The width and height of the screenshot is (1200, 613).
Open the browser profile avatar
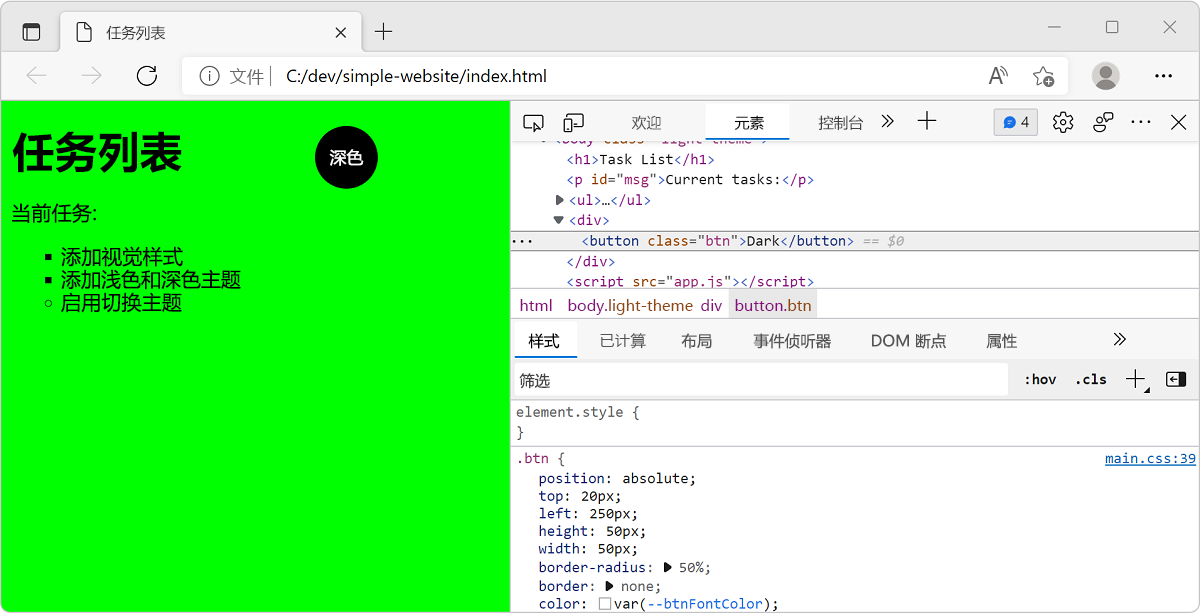(x=1106, y=76)
